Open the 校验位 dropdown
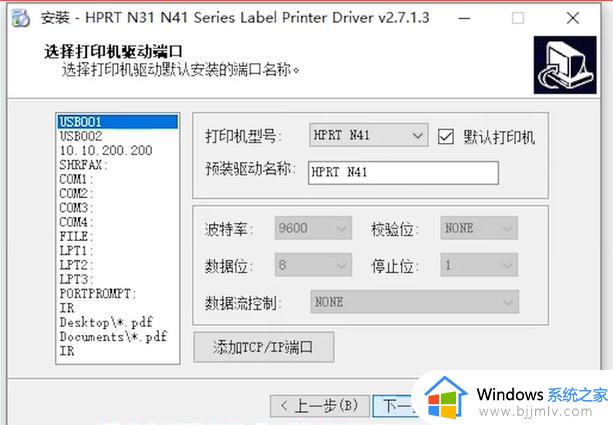 (479, 228)
